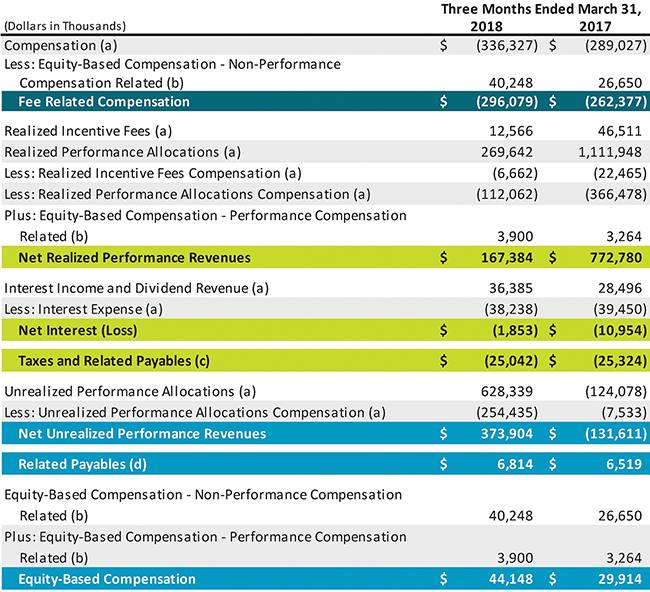Viewport: 650px width, 592px height.
Task: Click Net Realized Performance Revenues 2017 value 772,780
Action: click(x=616, y=258)
